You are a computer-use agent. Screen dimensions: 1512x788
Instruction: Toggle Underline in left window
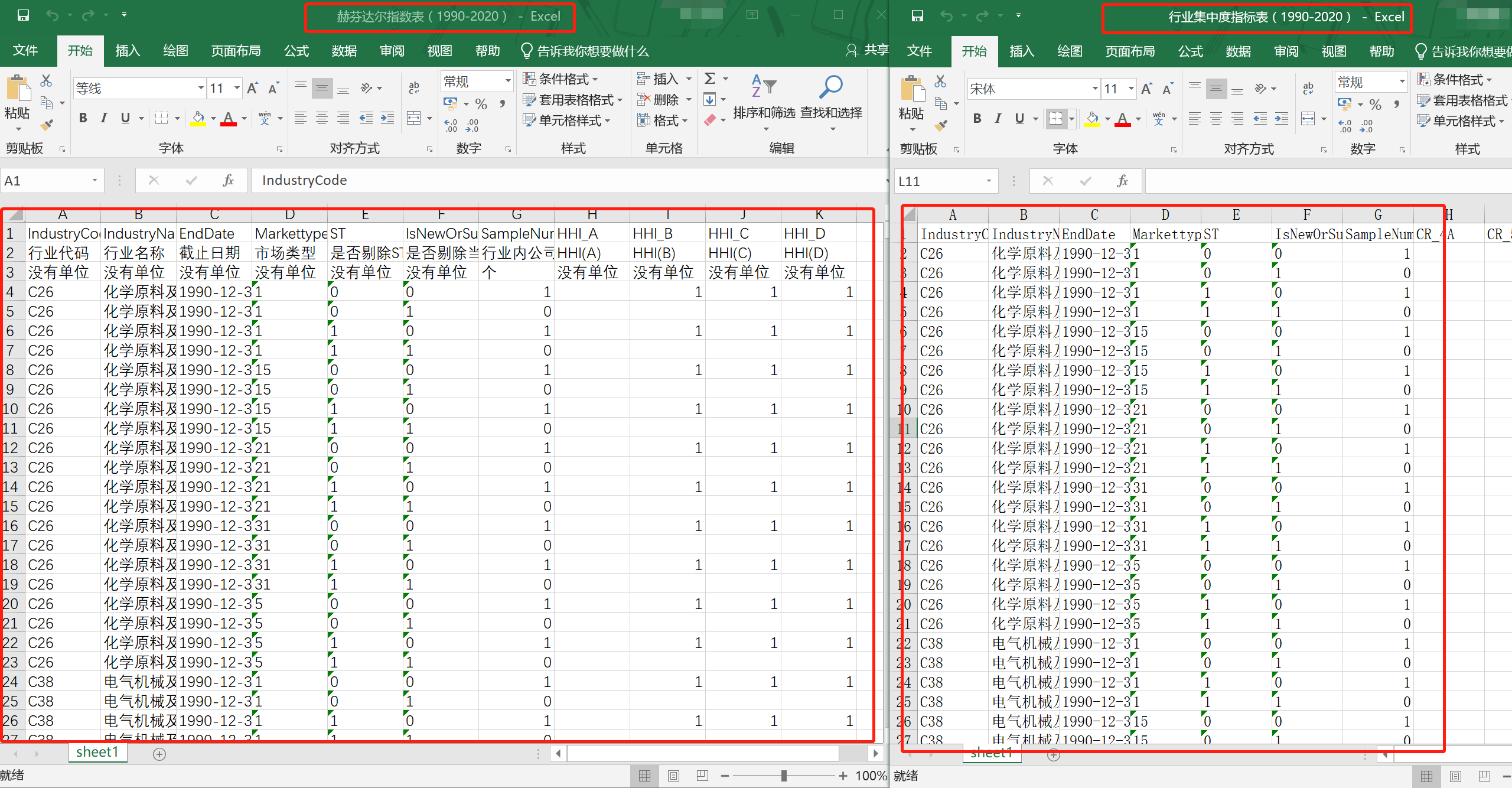pyautogui.click(x=125, y=118)
